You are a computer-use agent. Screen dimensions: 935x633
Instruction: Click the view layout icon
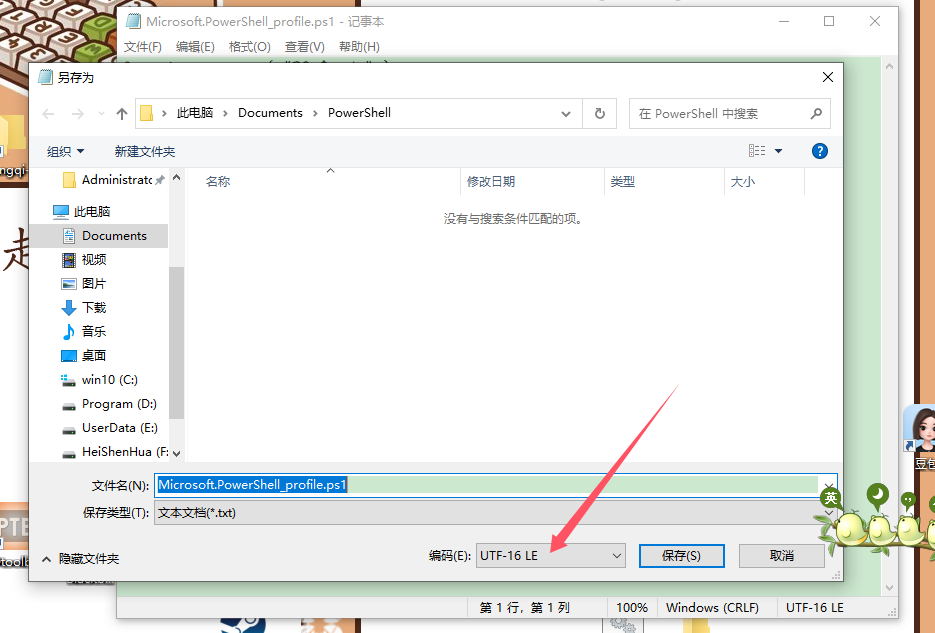click(x=757, y=151)
